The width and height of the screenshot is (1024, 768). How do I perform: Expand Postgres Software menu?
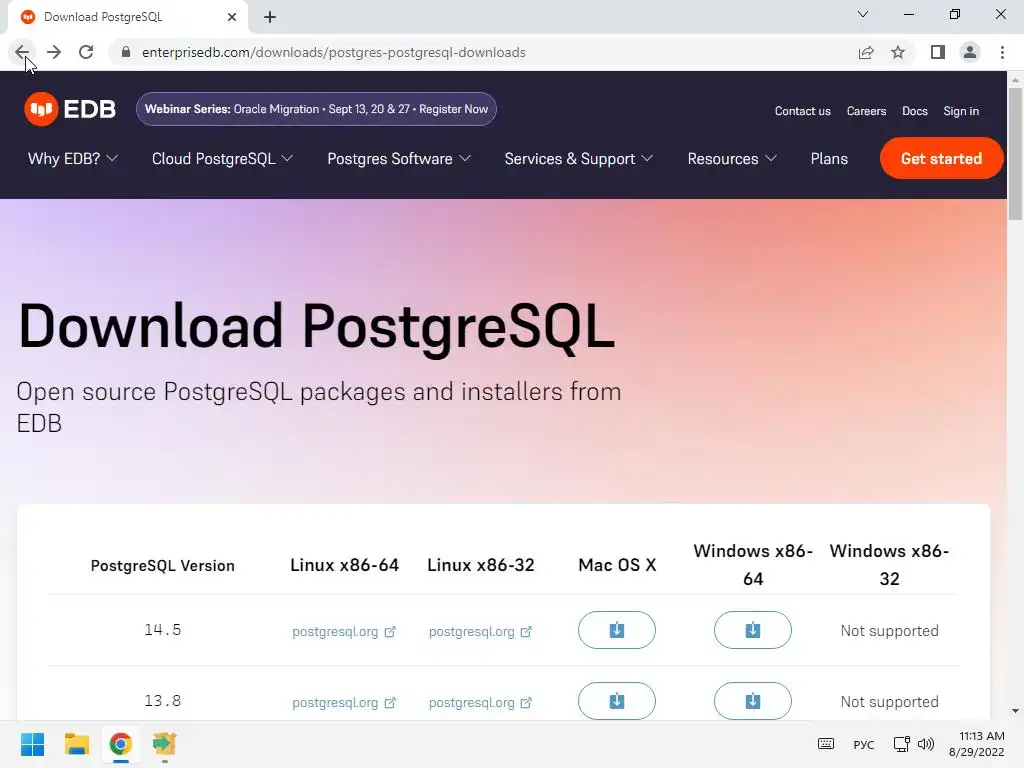coord(399,159)
